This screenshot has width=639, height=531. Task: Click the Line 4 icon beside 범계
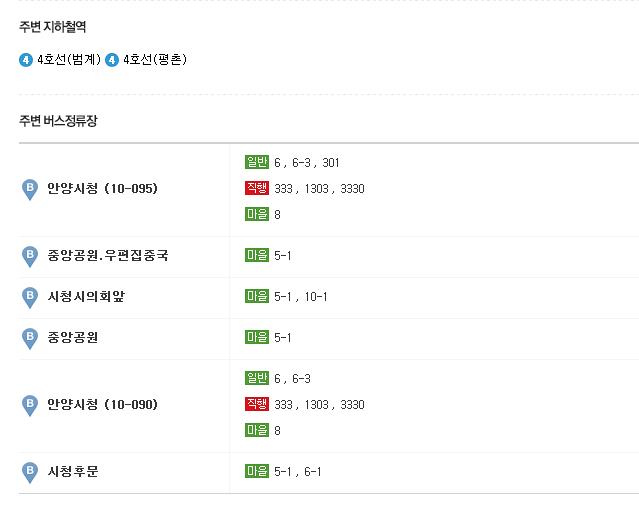pyautogui.click(x=26, y=60)
